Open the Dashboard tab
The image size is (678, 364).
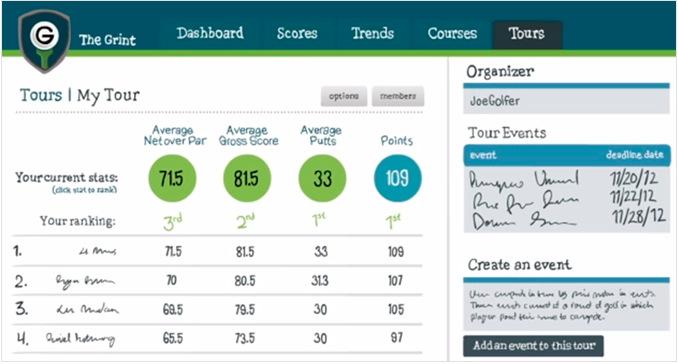(210, 33)
